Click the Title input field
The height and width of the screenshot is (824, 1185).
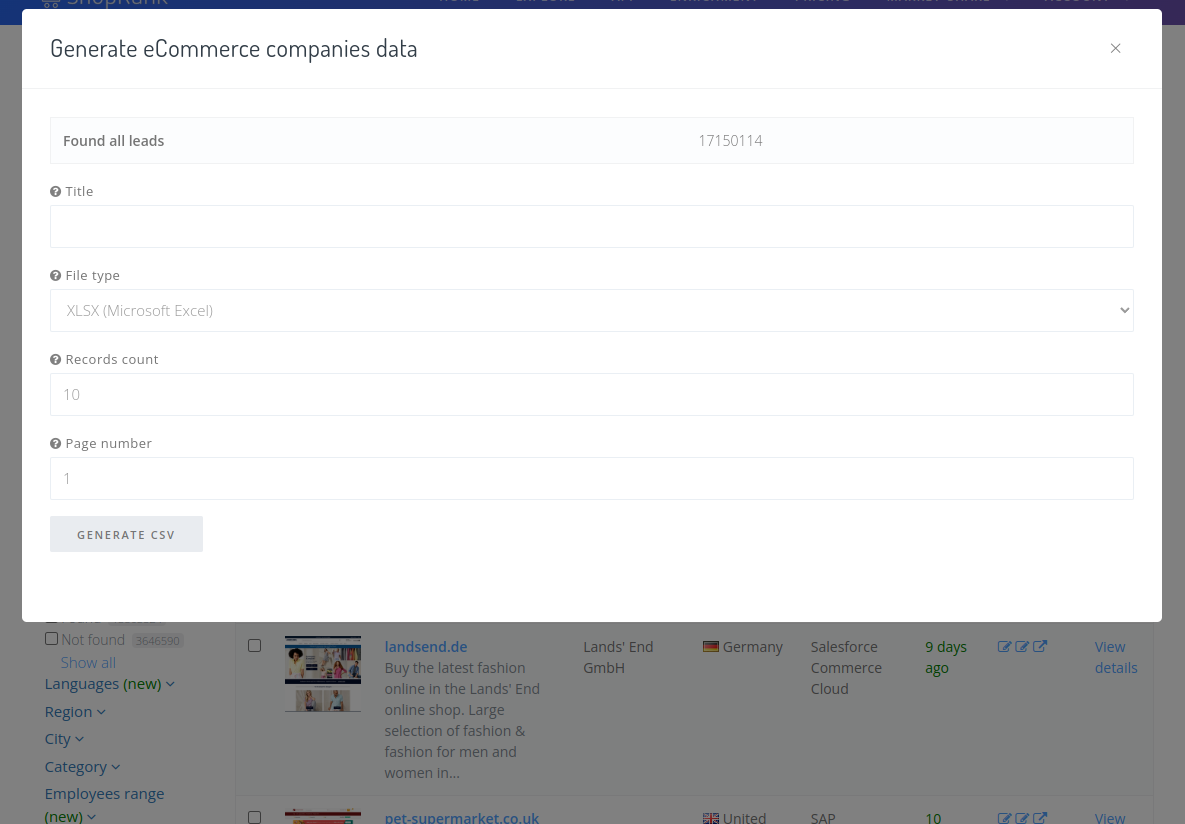(x=591, y=227)
